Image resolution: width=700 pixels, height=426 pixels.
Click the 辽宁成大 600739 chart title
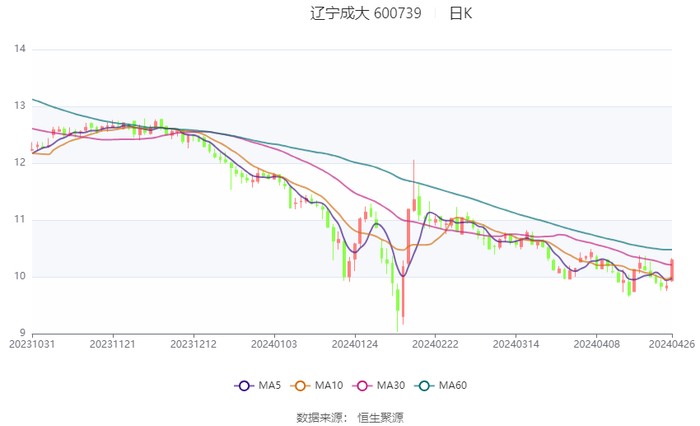[366, 14]
